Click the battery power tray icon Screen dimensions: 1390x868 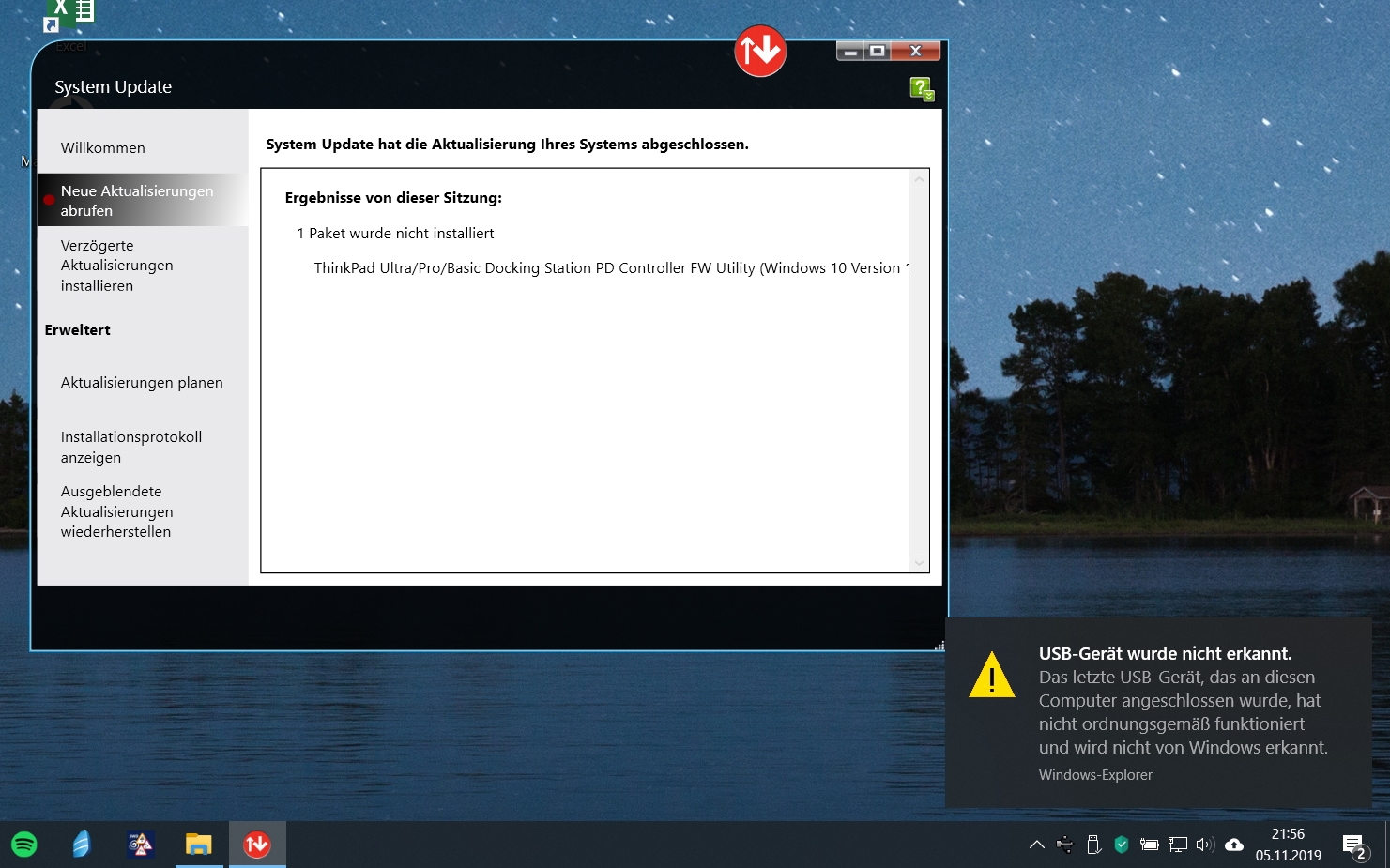(x=1150, y=845)
